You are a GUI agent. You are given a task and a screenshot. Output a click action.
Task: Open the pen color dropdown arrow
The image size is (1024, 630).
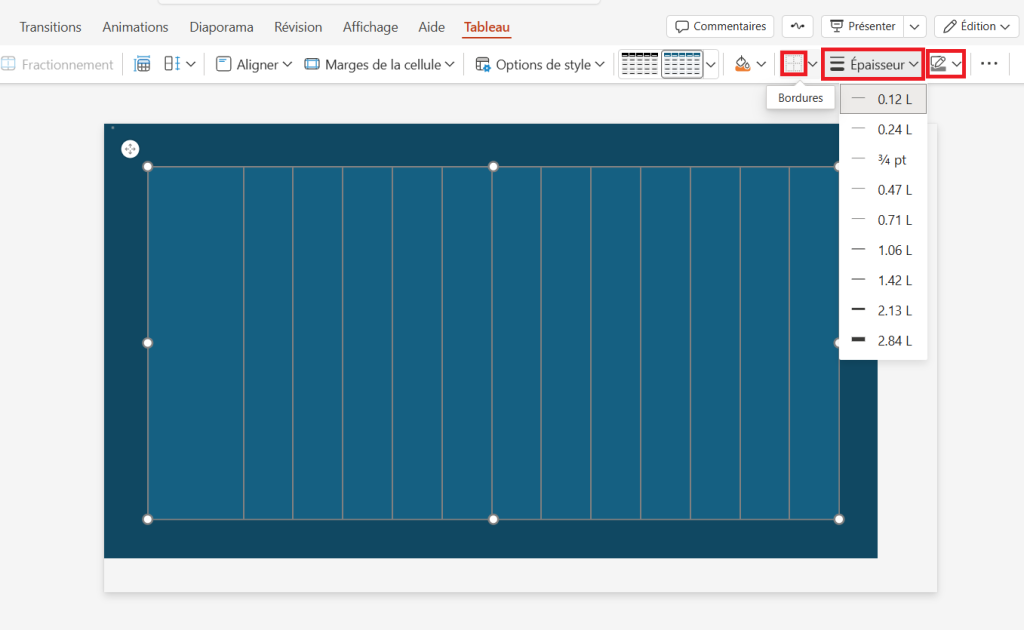click(x=956, y=64)
